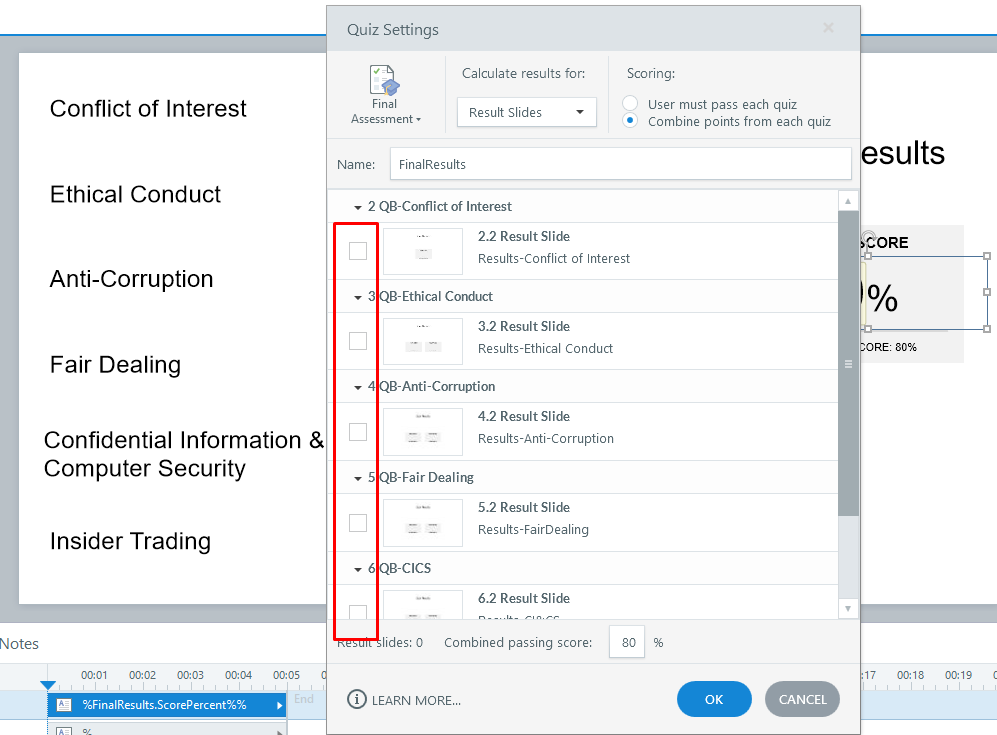The width and height of the screenshot is (997, 735).
Task: Click the timeline playhead marker
Action: [48, 685]
